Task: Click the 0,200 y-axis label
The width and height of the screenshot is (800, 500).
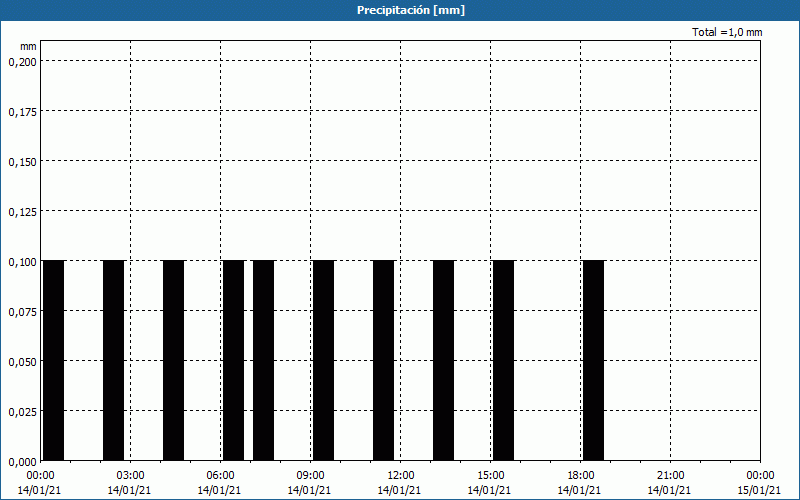Action: [x=22, y=62]
